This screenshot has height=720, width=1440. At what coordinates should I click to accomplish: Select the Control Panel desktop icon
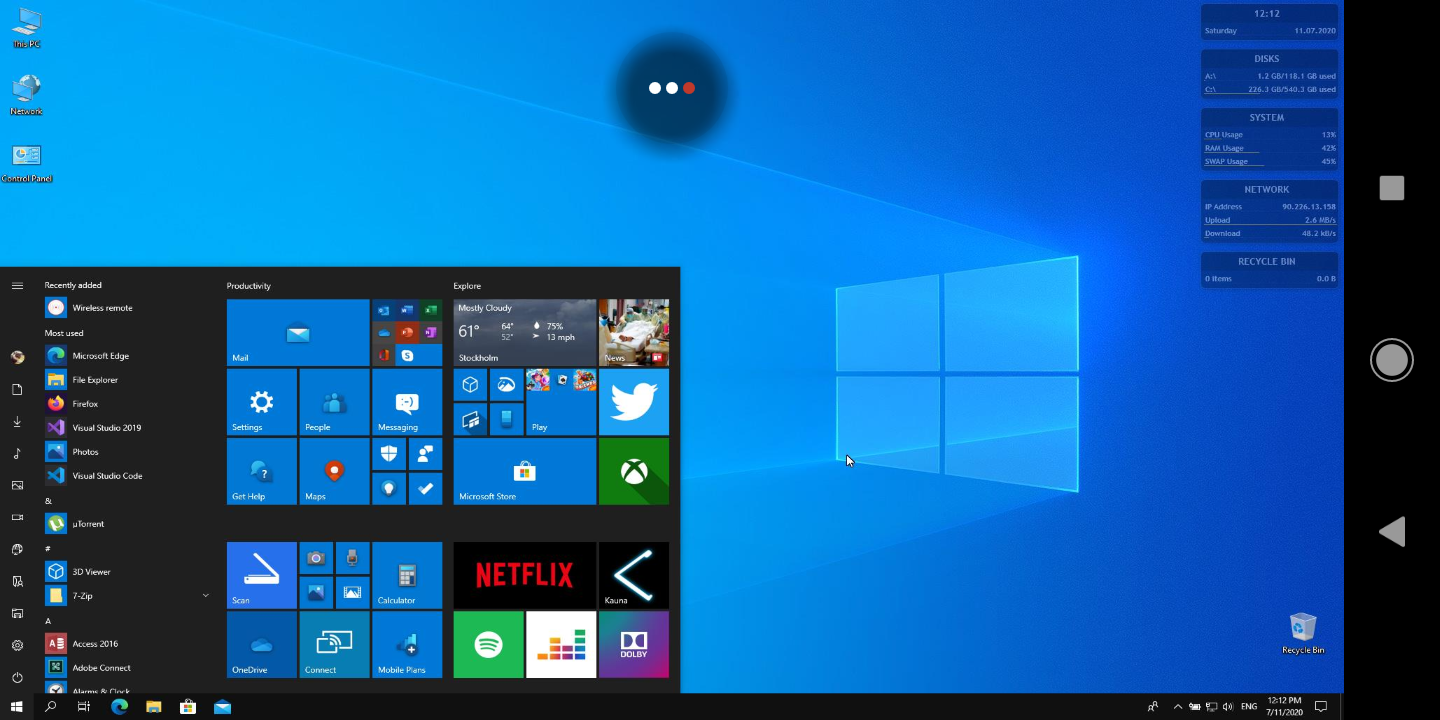pyautogui.click(x=27, y=164)
